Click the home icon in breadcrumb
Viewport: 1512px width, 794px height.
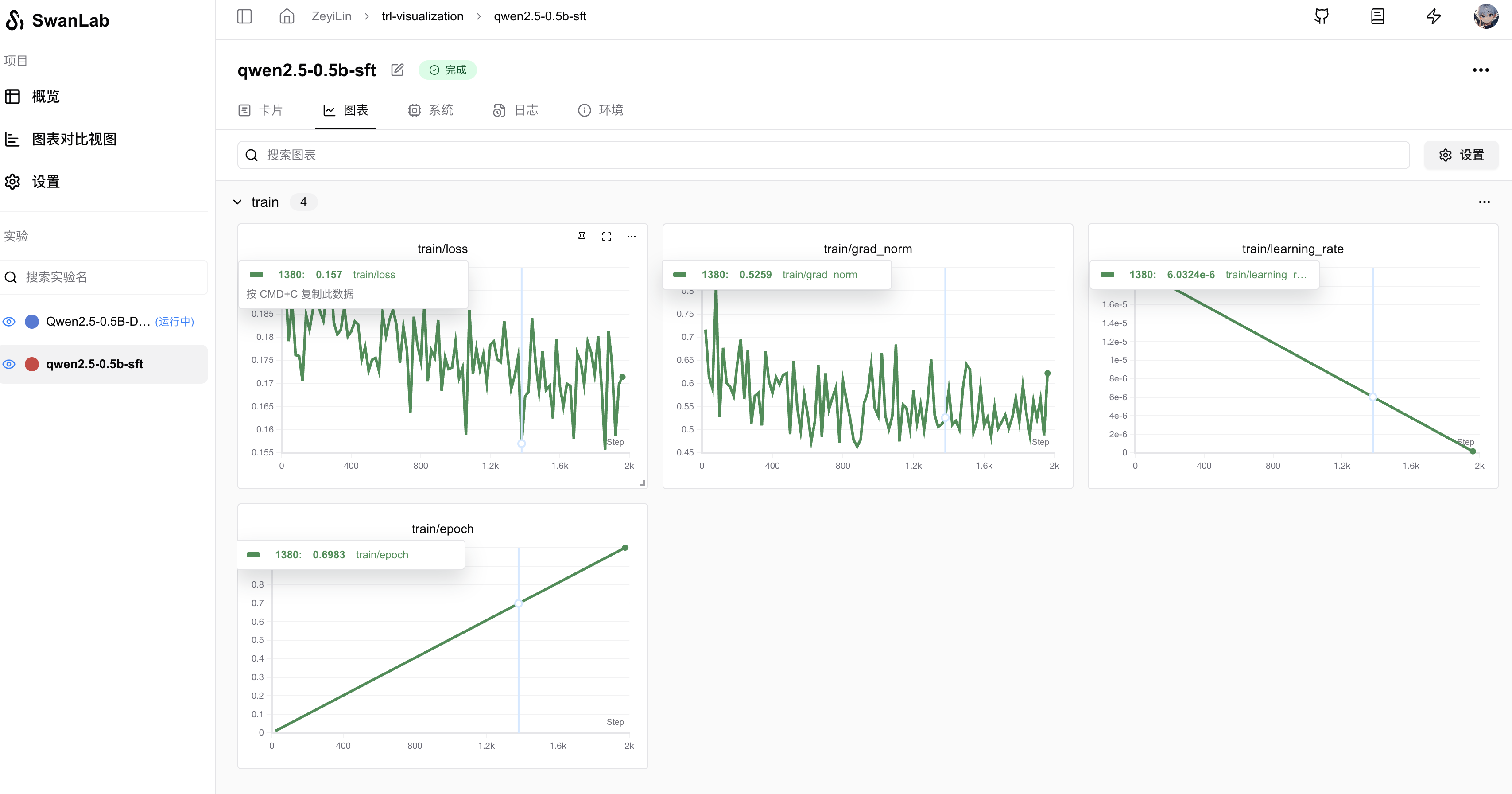pyautogui.click(x=287, y=16)
